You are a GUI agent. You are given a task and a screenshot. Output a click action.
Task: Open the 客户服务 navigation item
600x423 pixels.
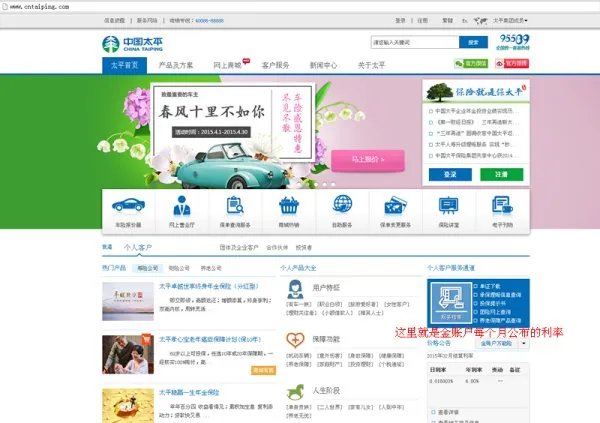[x=276, y=65]
